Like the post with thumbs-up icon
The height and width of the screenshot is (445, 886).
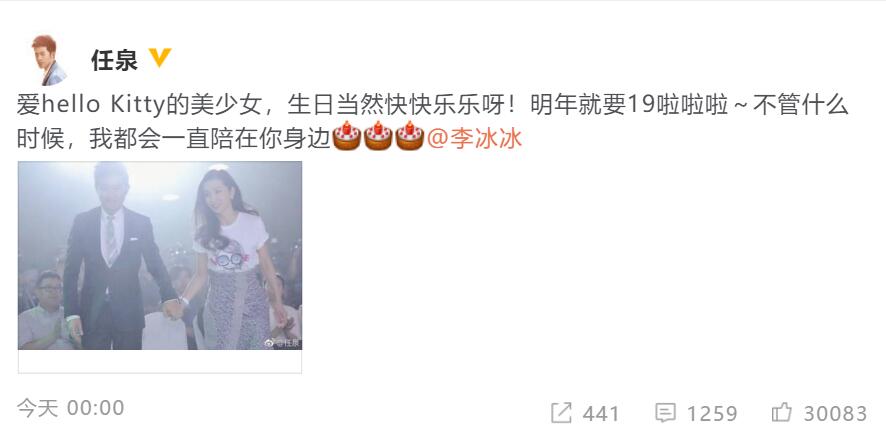point(781,412)
